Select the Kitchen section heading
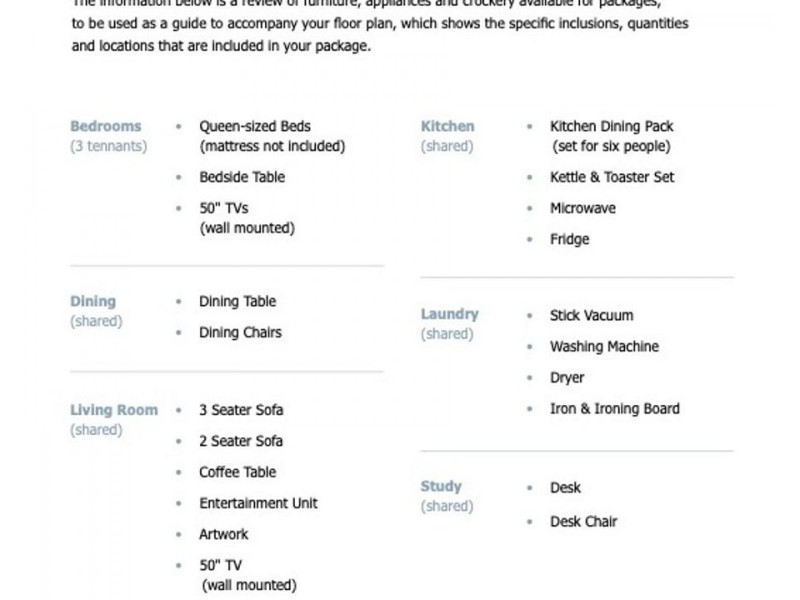 (x=447, y=126)
